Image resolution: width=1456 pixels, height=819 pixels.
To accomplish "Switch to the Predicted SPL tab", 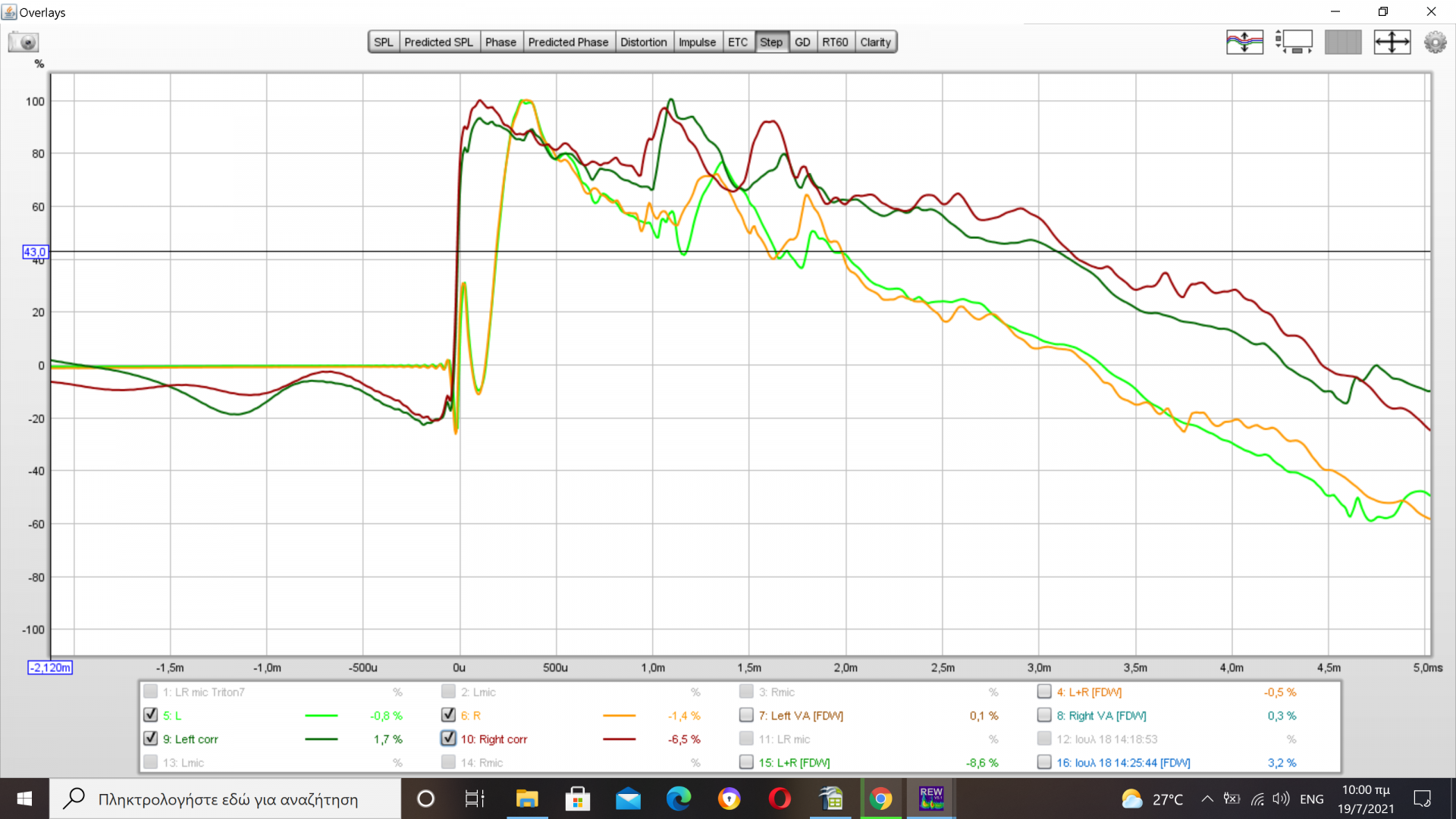I will 438,42.
